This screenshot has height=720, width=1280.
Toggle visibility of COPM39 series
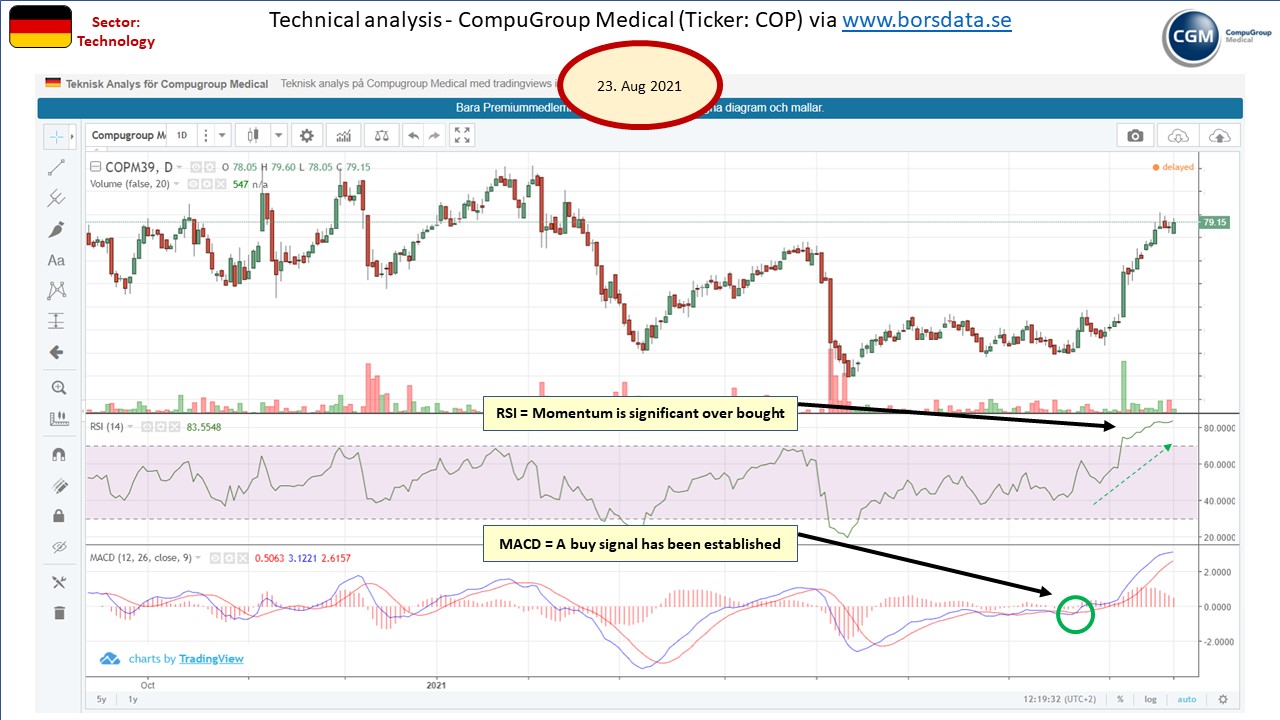coord(195,167)
